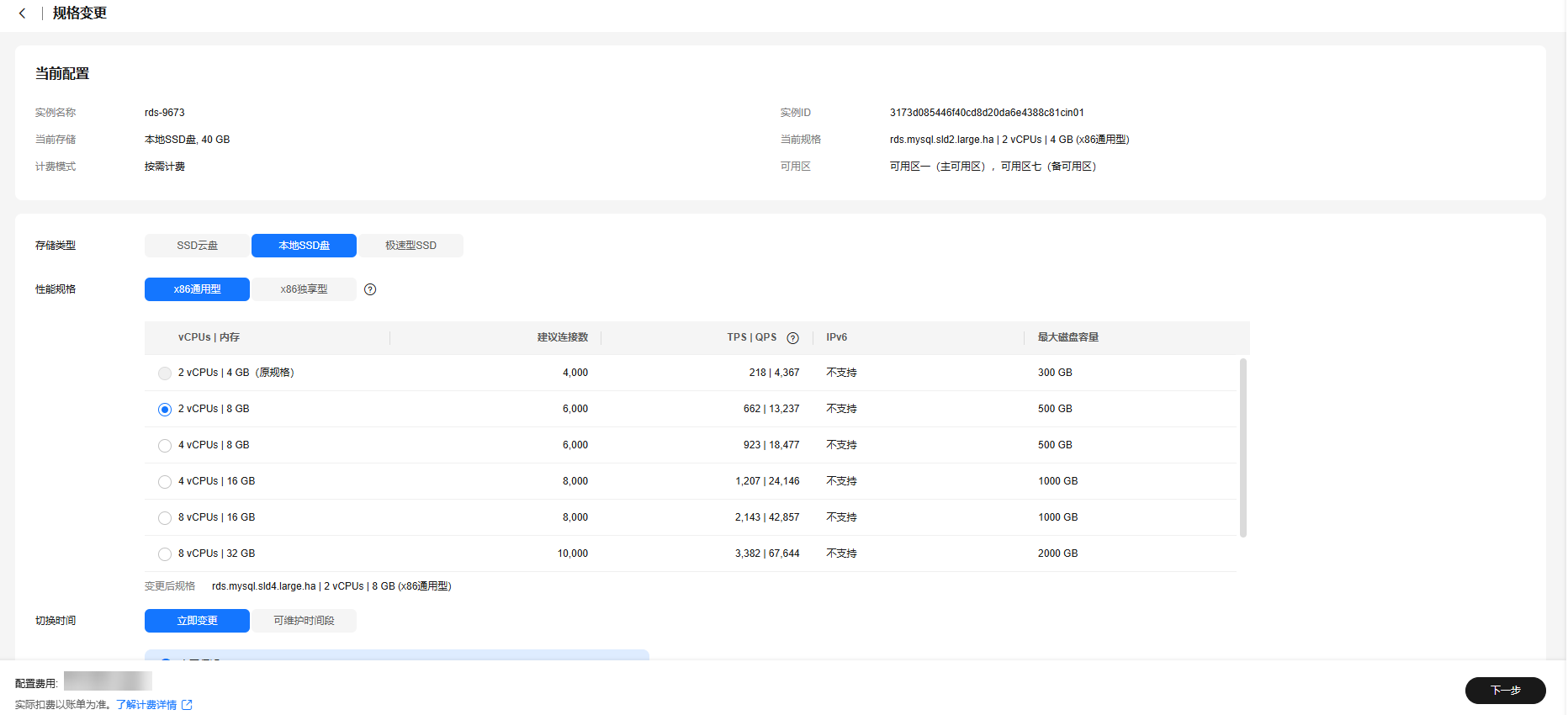Switch storage type to 极速型SSD
The height and width of the screenshot is (715, 1568).
point(411,246)
